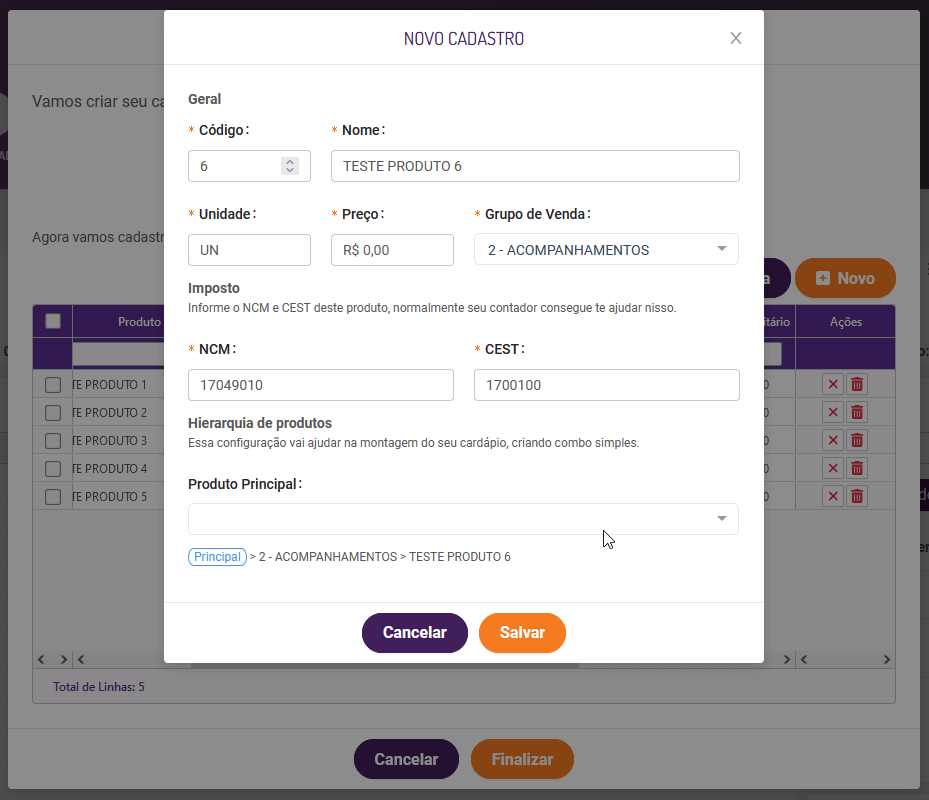929x800 pixels.
Task: Click the Produto column header
Action: pyautogui.click(x=118, y=322)
